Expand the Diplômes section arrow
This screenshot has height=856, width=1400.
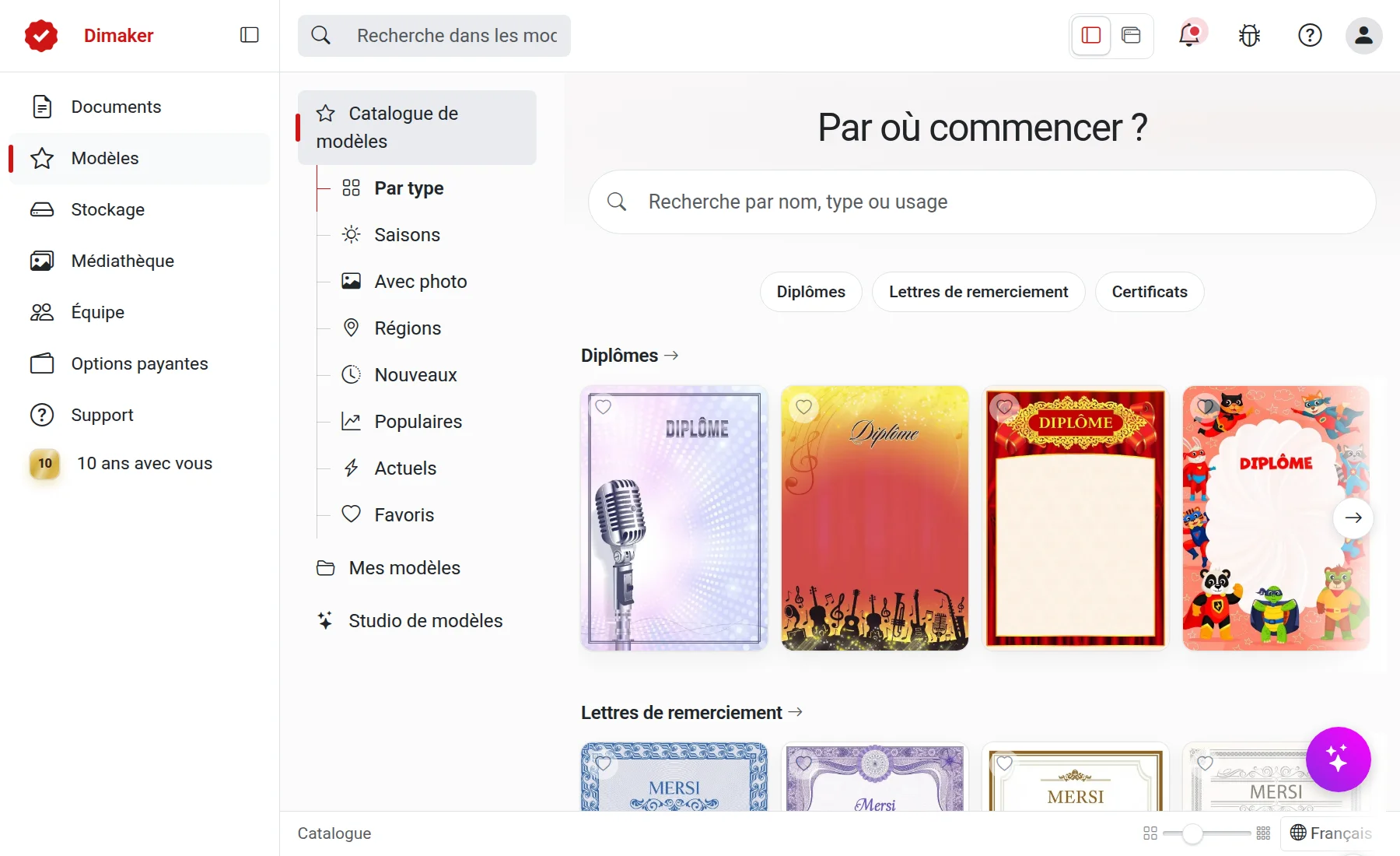(x=671, y=356)
